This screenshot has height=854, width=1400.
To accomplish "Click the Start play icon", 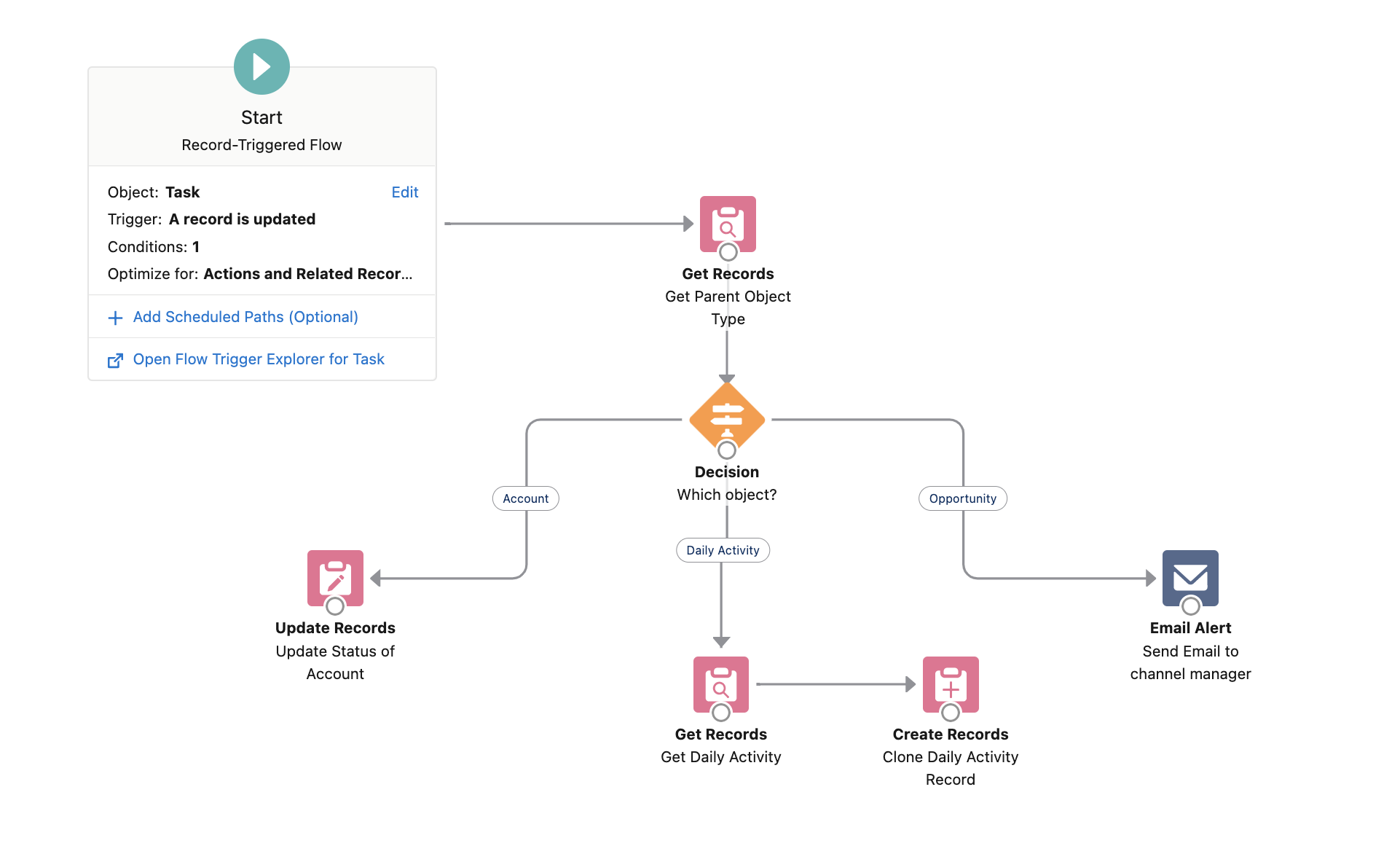I will coord(261,66).
